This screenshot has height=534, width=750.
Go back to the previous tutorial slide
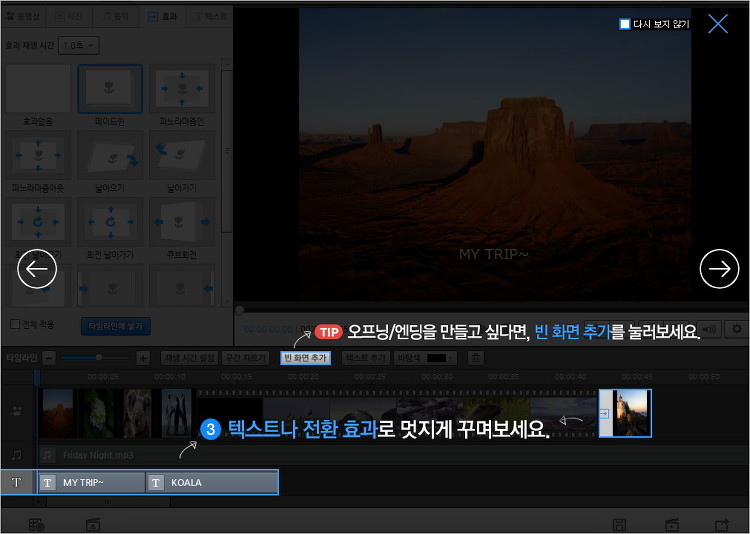(37, 269)
